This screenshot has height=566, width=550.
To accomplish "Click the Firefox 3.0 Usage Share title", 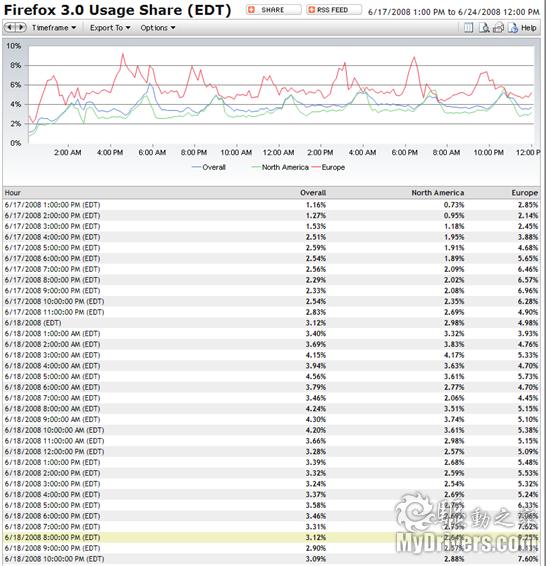I will click(117, 10).
